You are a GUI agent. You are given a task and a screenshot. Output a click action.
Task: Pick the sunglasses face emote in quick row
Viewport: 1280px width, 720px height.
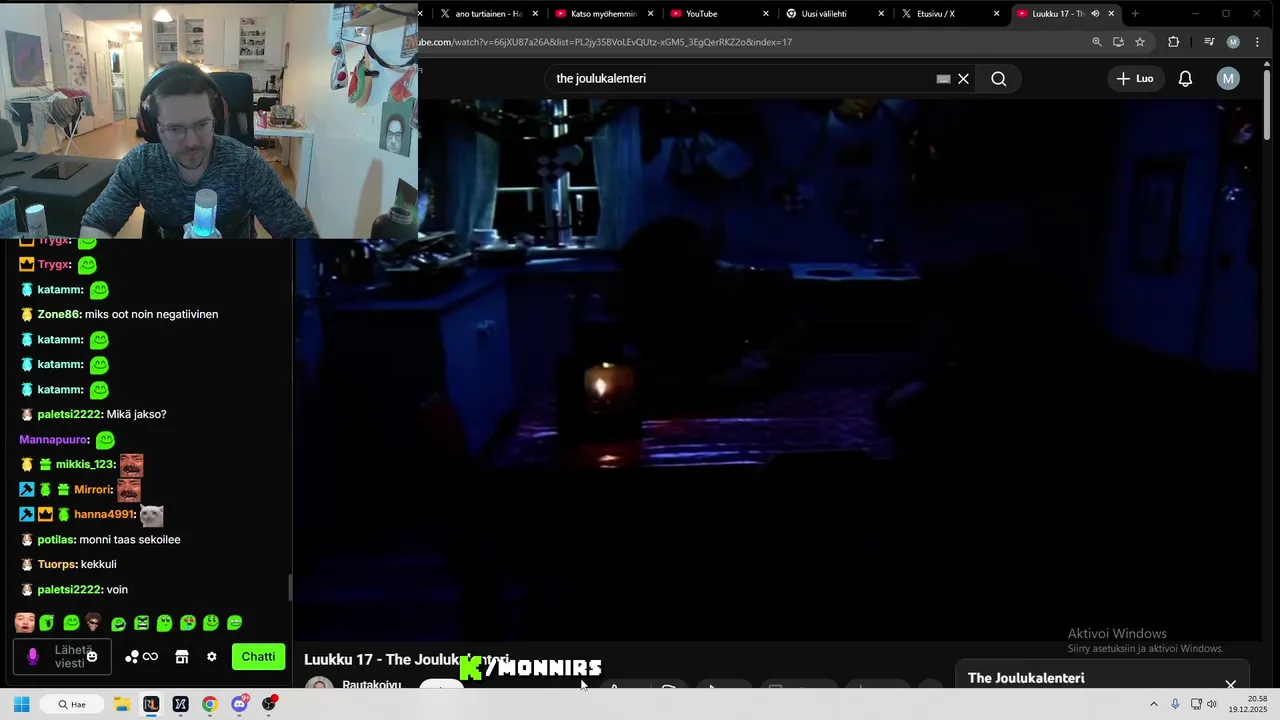click(x=93, y=623)
